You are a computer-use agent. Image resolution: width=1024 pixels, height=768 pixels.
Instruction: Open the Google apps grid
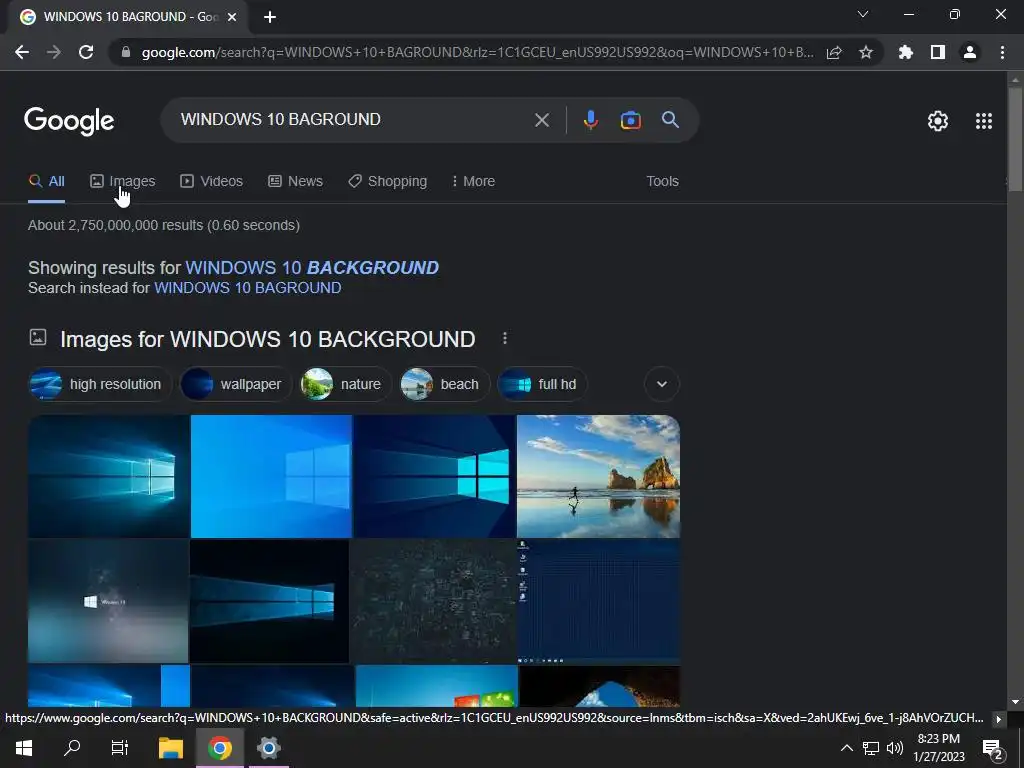coord(984,121)
